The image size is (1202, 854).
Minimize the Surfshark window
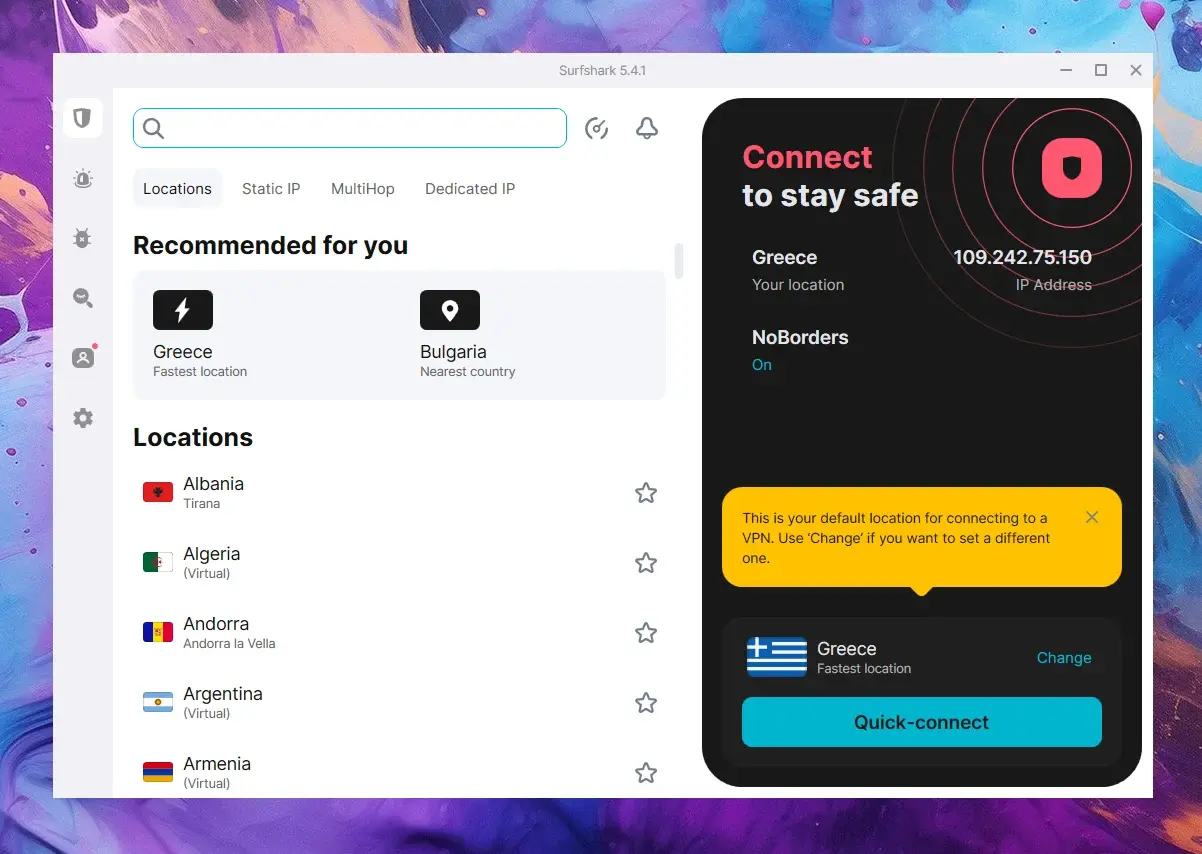tap(1066, 70)
